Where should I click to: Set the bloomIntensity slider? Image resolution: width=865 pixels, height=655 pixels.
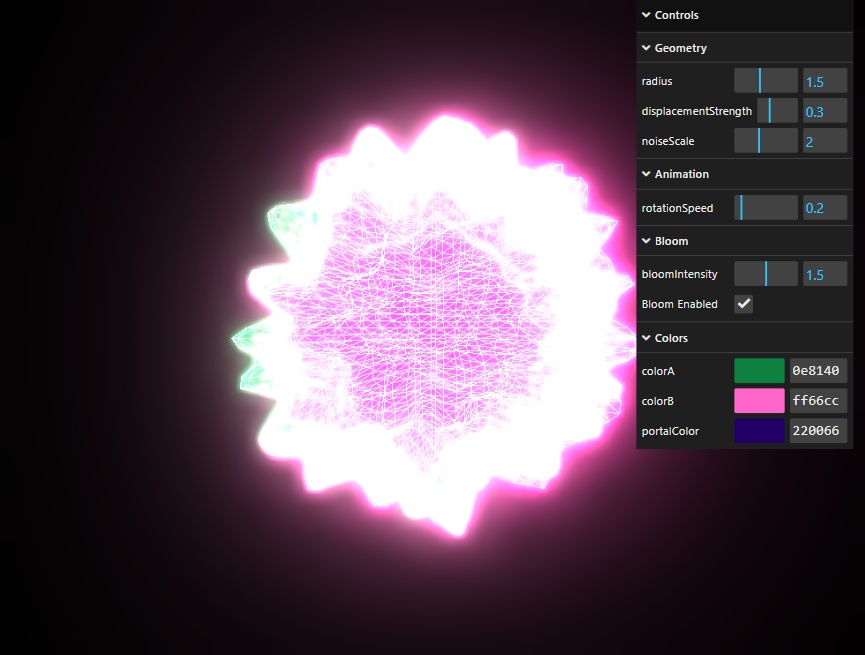click(766, 274)
